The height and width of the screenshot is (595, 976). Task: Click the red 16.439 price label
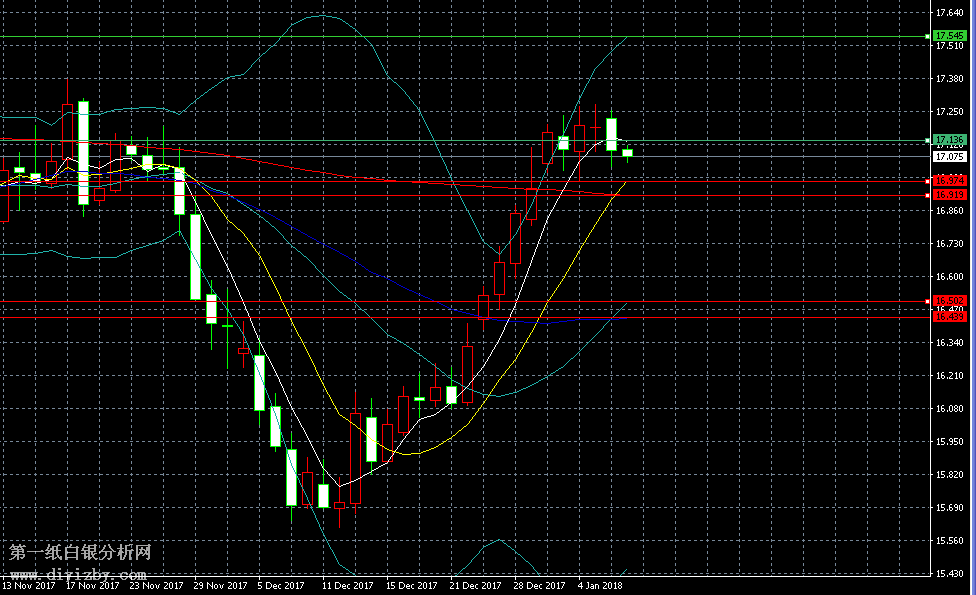[948, 317]
